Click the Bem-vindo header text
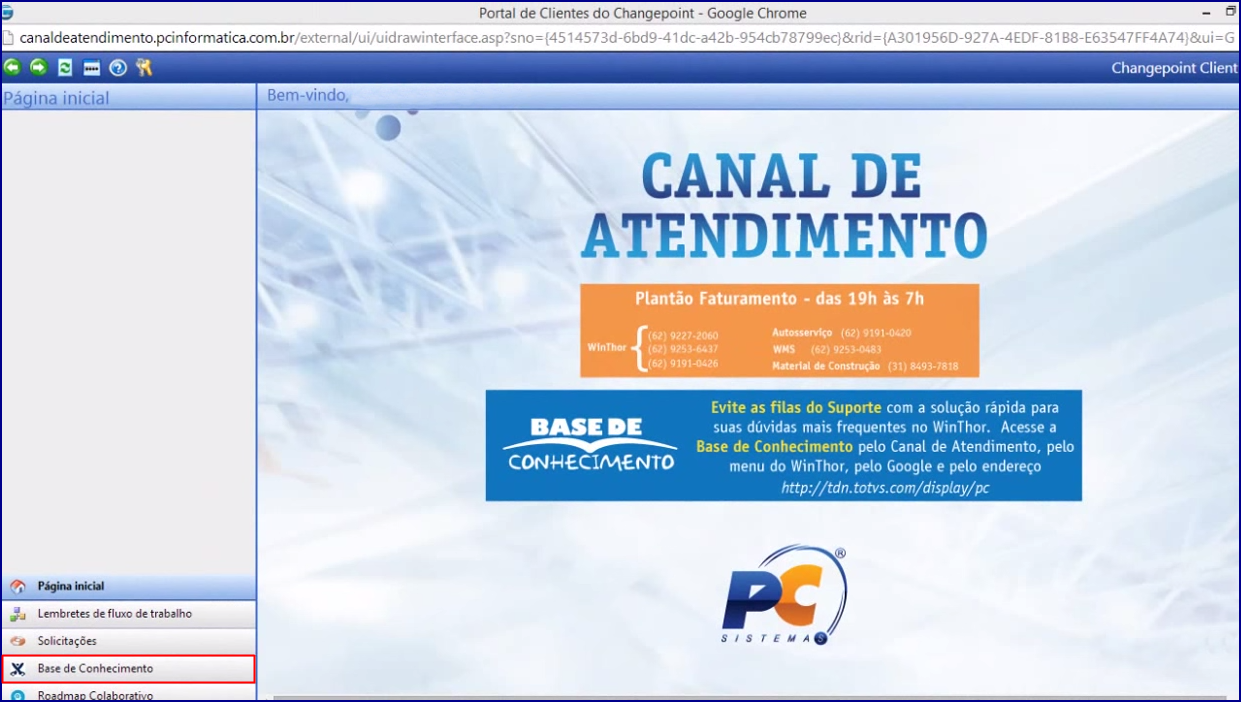 (x=308, y=95)
